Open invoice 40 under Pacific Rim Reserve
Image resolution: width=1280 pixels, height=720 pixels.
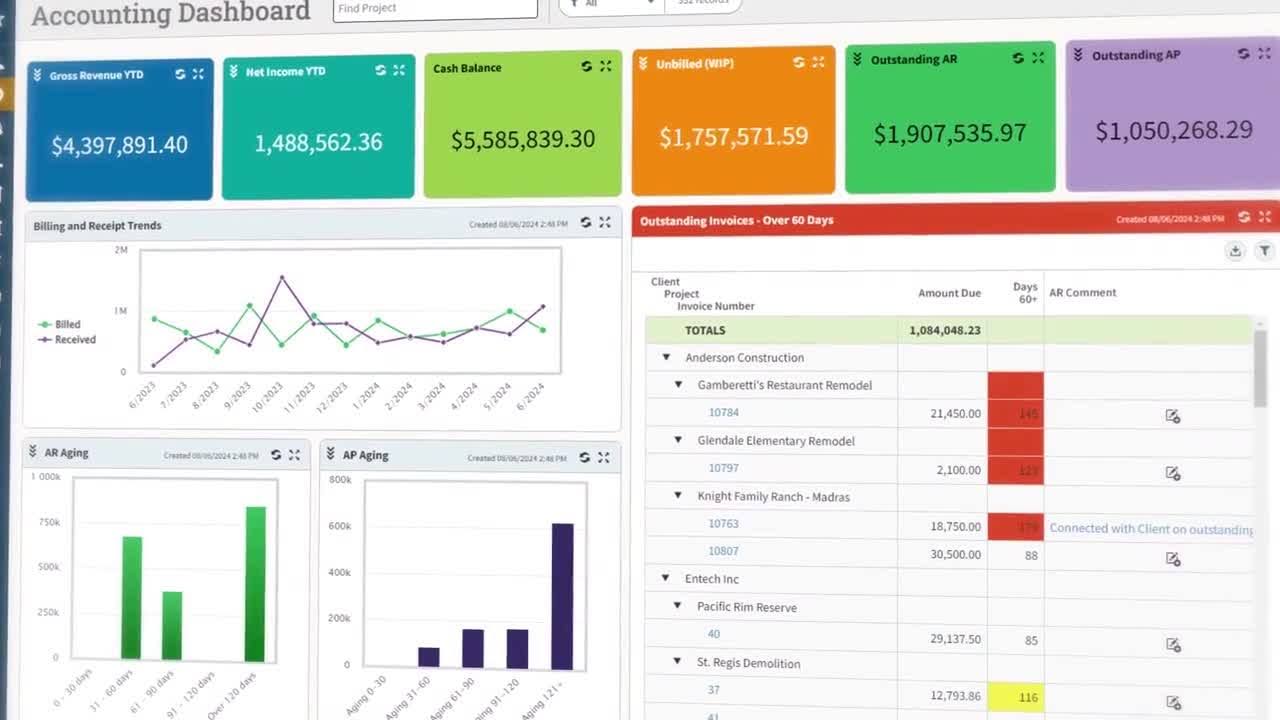coord(714,634)
